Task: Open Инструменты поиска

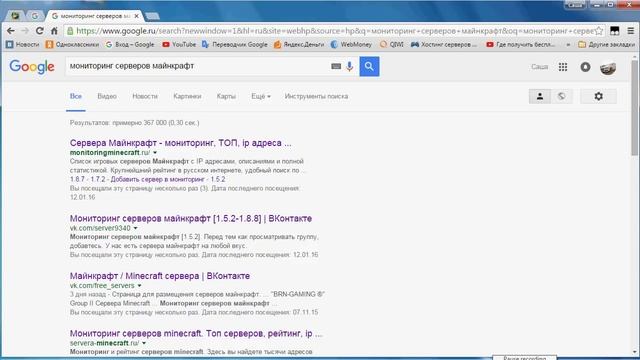Action: click(x=316, y=96)
